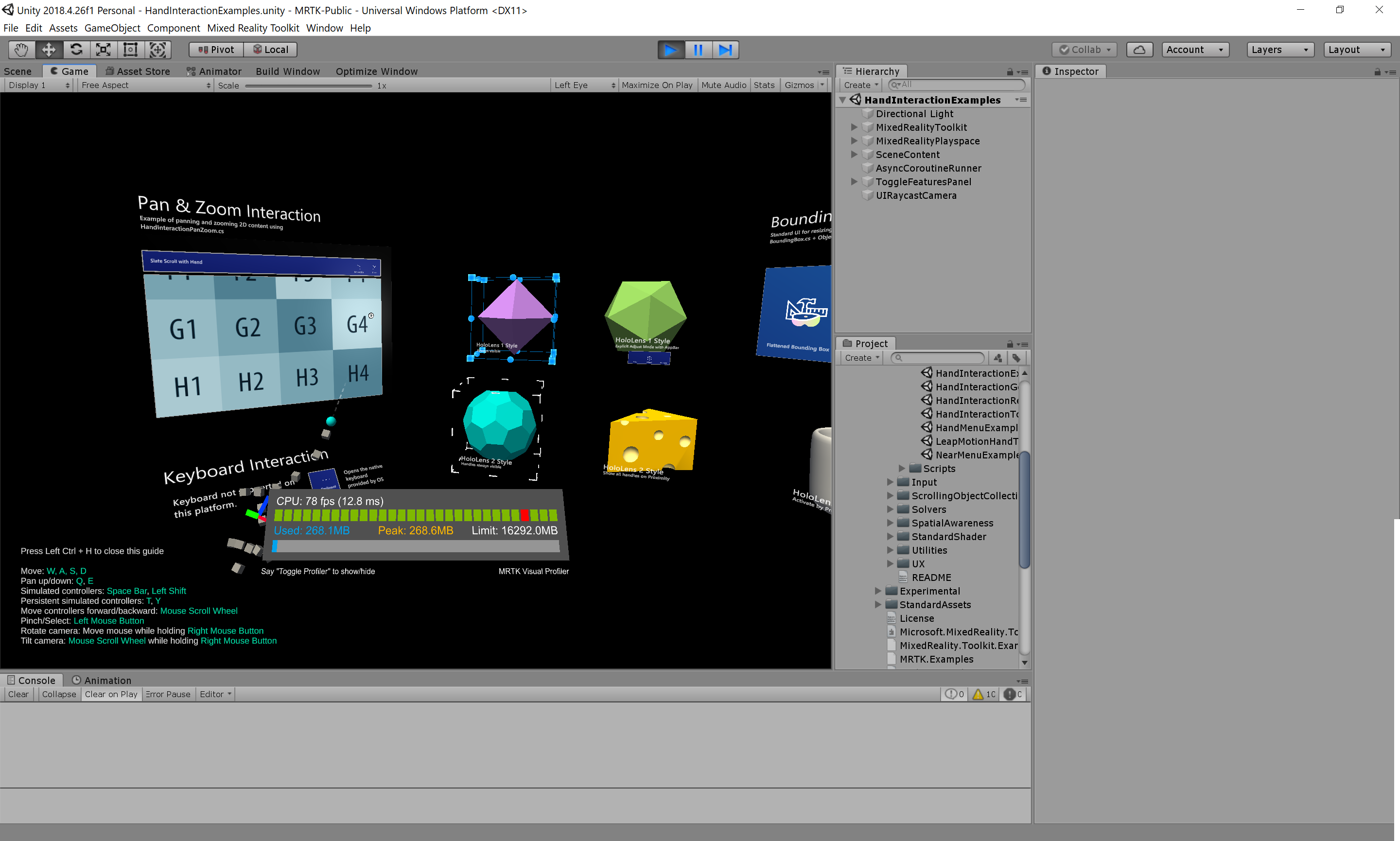
Task: Select the Rect Transform tool
Action: [130, 49]
